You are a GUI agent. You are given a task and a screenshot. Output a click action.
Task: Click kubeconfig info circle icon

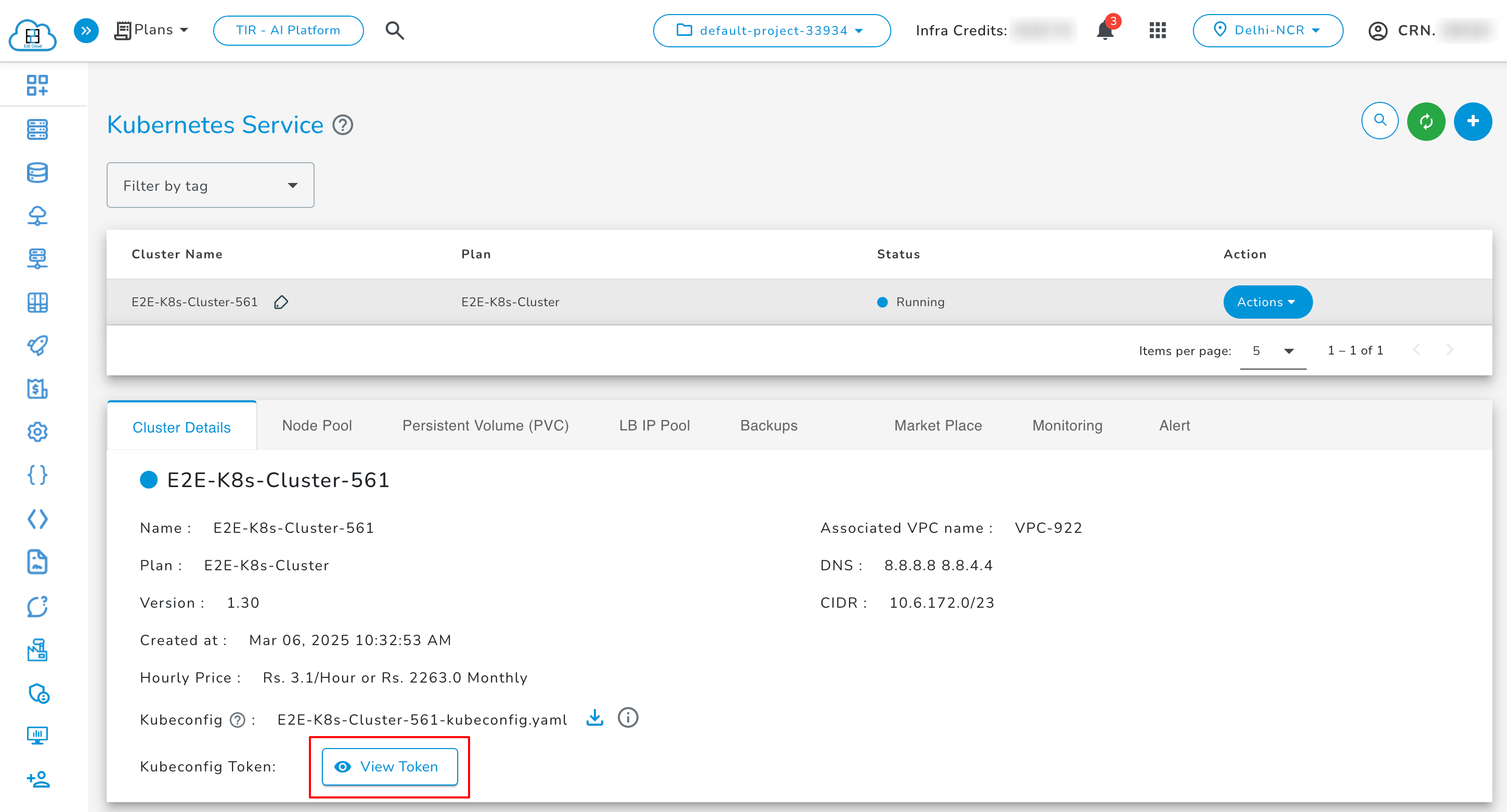tap(628, 717)
